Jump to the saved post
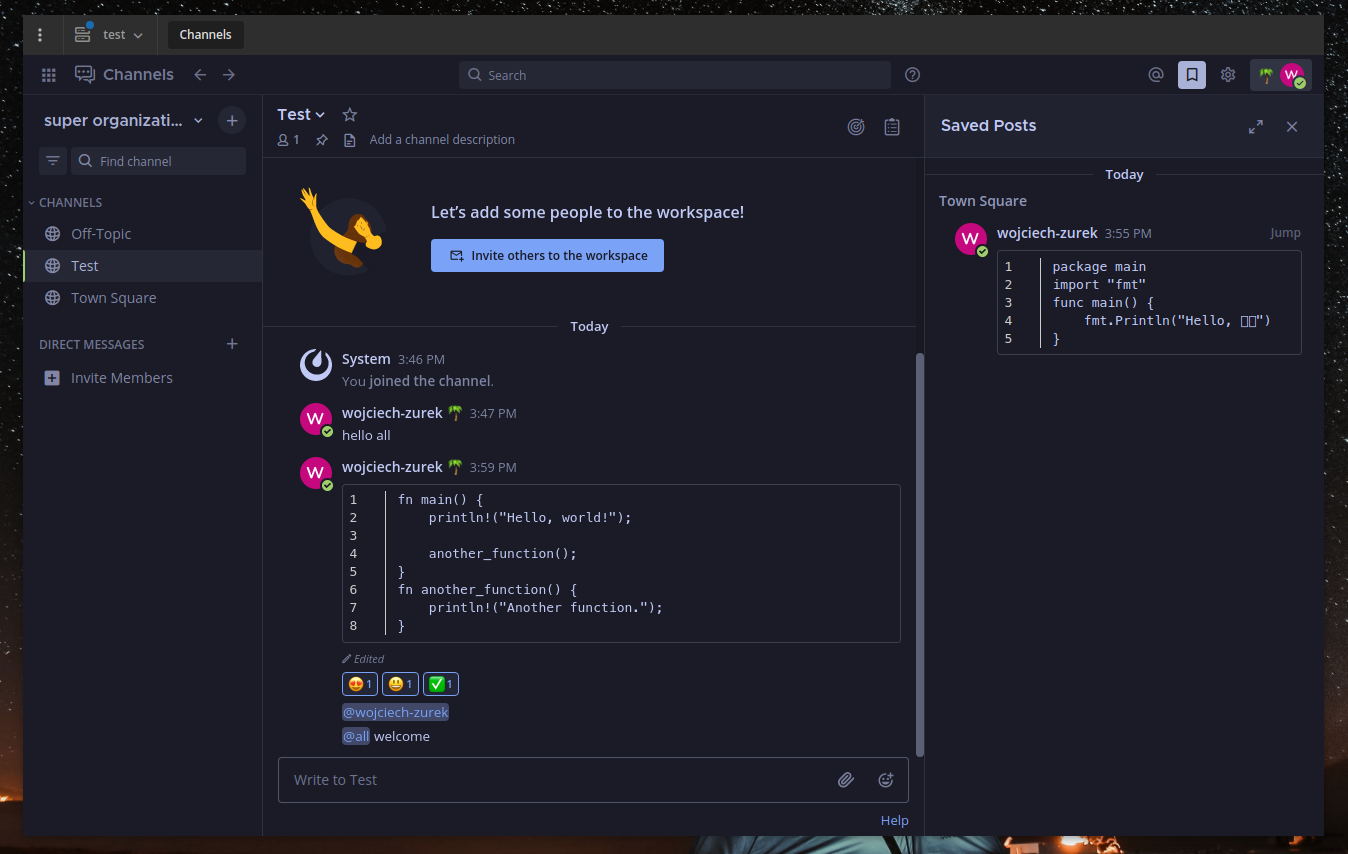 (x=1285, y=233)
